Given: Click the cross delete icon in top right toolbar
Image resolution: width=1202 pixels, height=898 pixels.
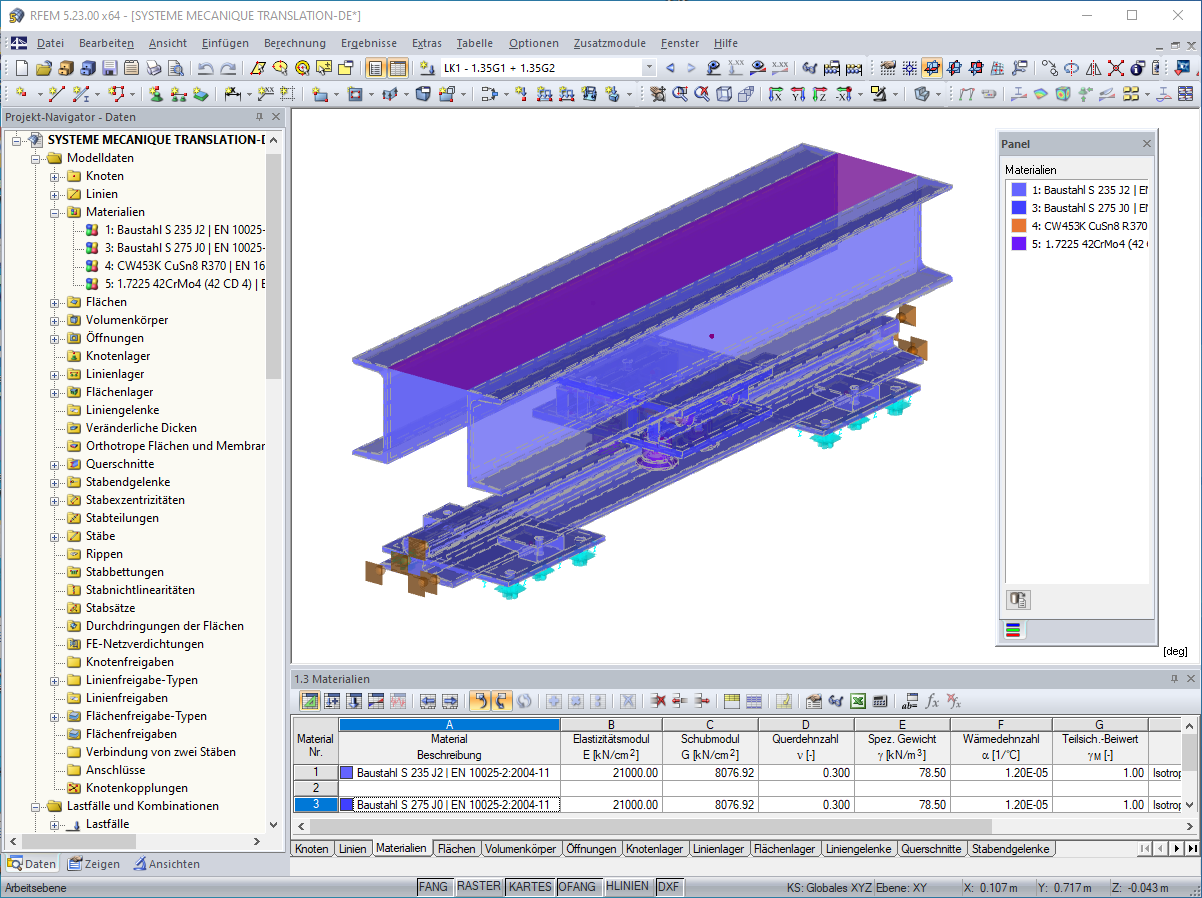Looking at the screenshot, I should 1115,68.
